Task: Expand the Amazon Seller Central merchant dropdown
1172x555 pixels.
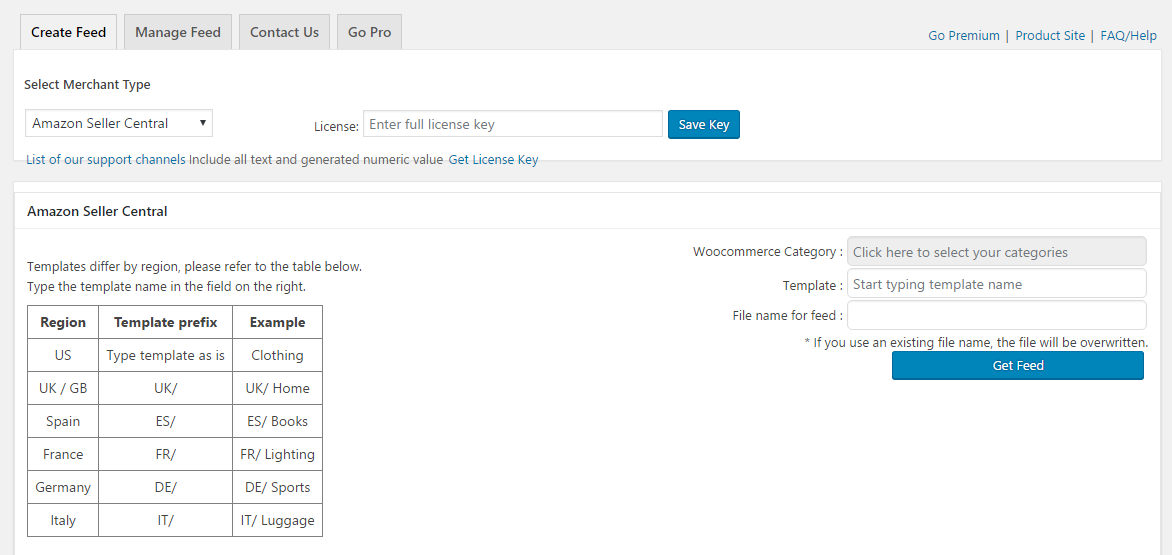Action: coord(119,123)
